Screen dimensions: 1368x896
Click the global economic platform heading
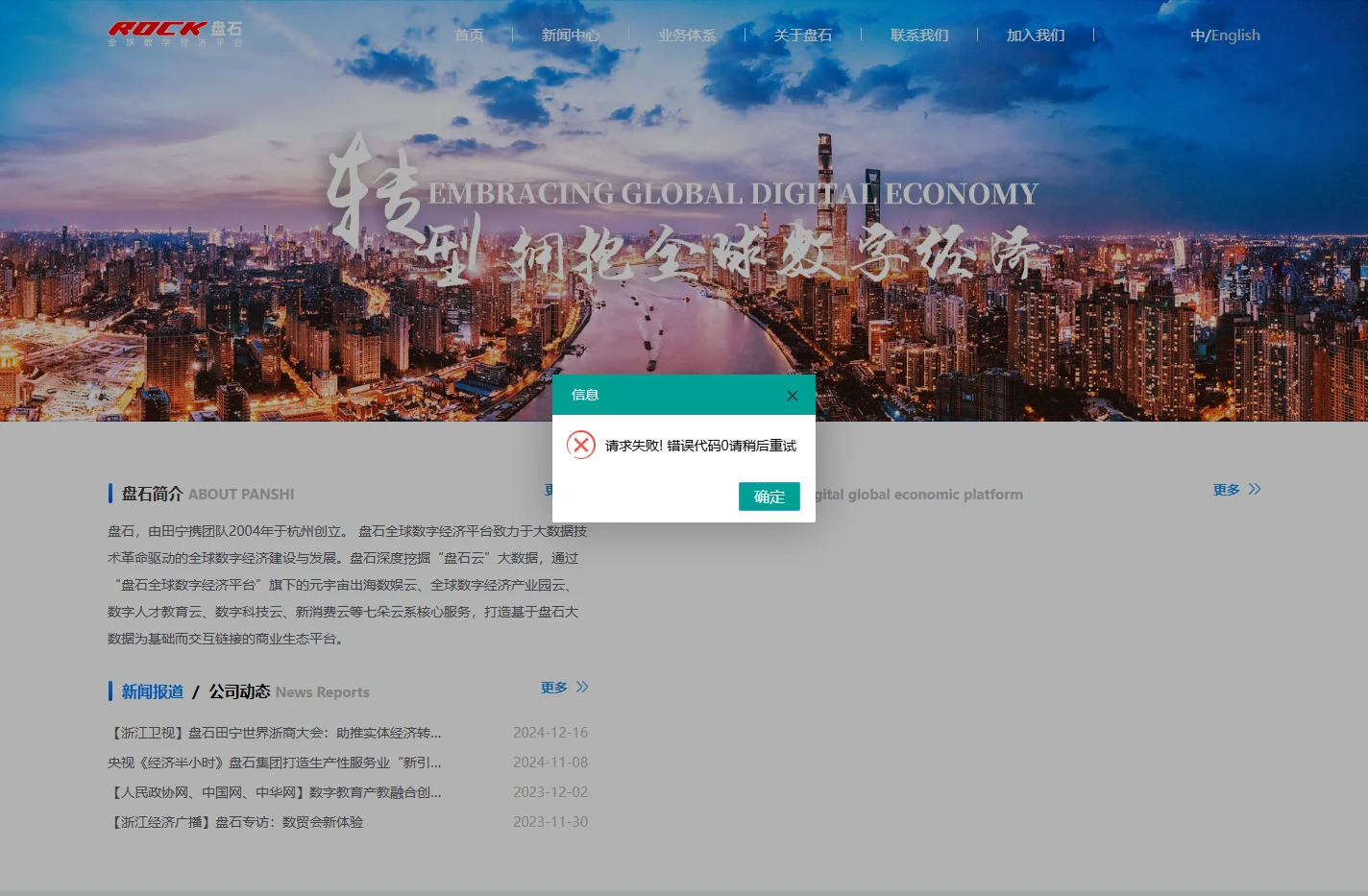(919, 495)
